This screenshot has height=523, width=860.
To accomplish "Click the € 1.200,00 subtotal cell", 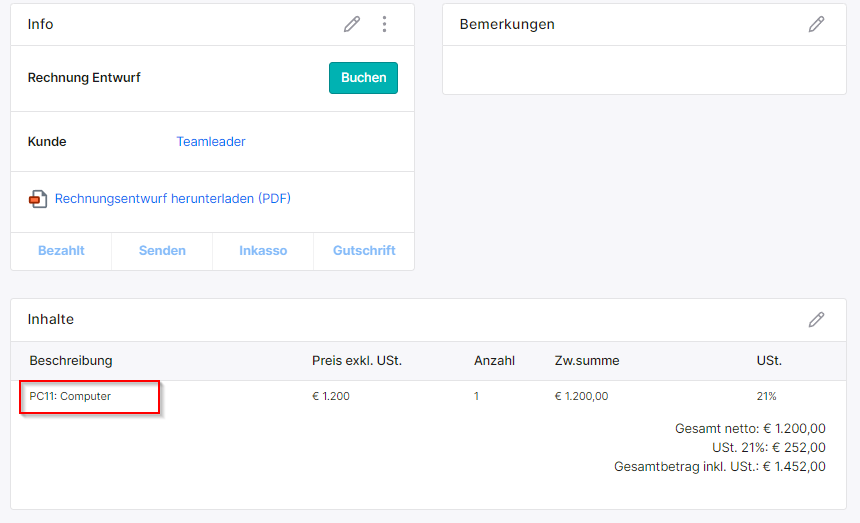I will [581, 396].
